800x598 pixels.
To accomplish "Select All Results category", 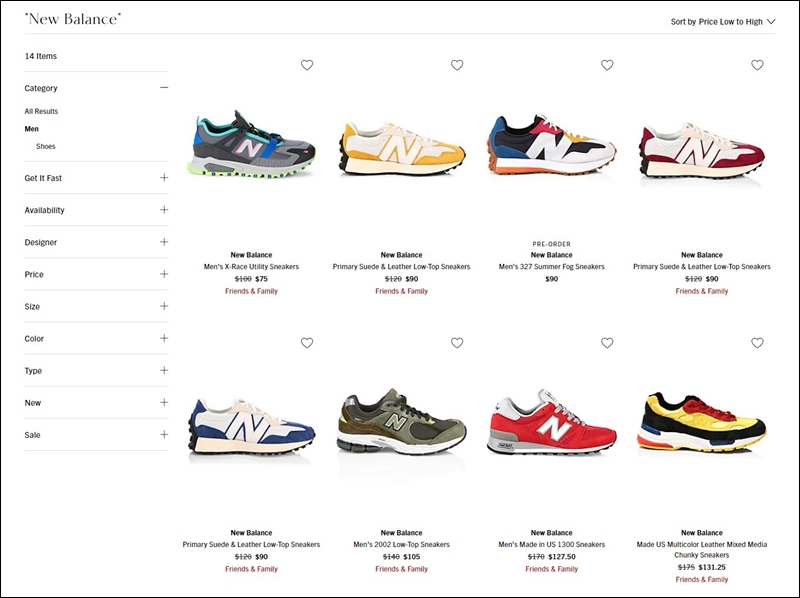I will click(41, 111).
